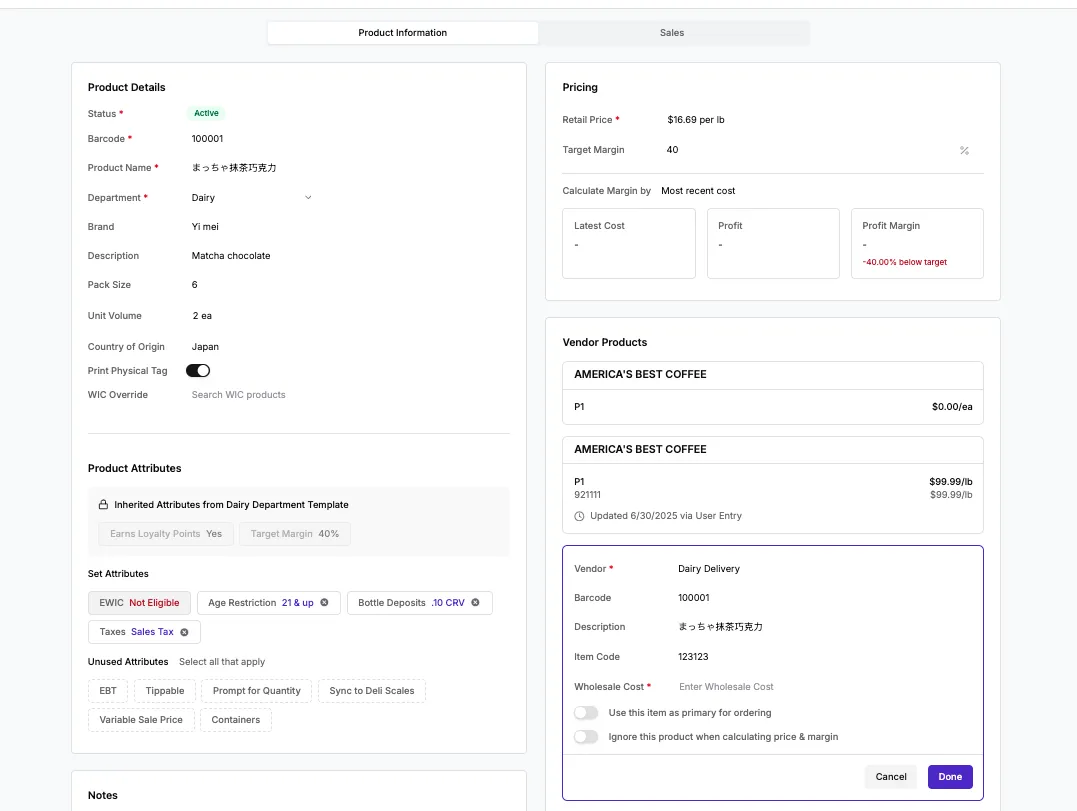Click the percent icon beside Target Margin
Screen dimensions: 1077x811
pyautogui.click(x=964, y=150)
